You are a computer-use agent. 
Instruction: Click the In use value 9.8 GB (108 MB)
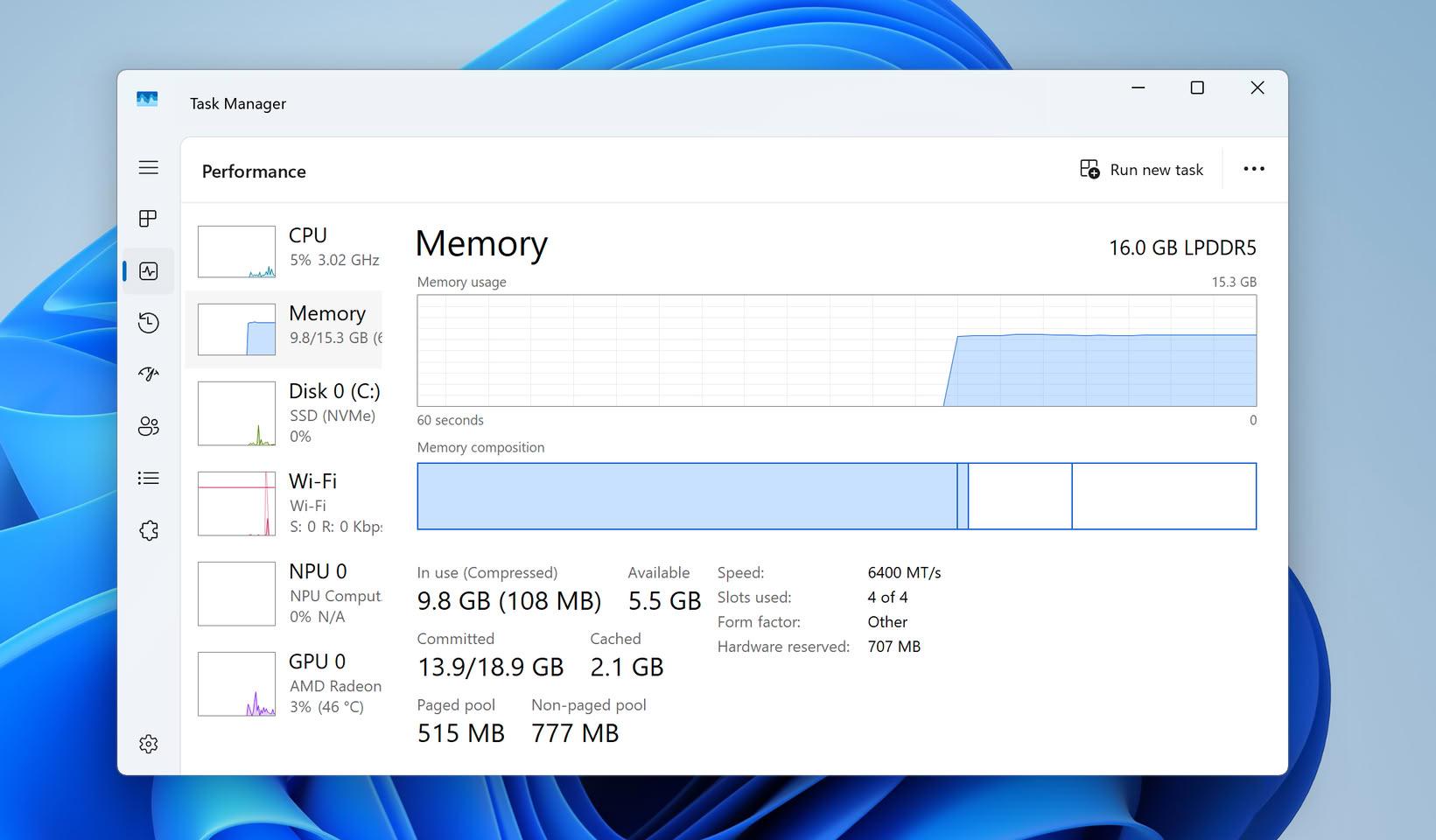pyautogui.click(x=509, y=601)
